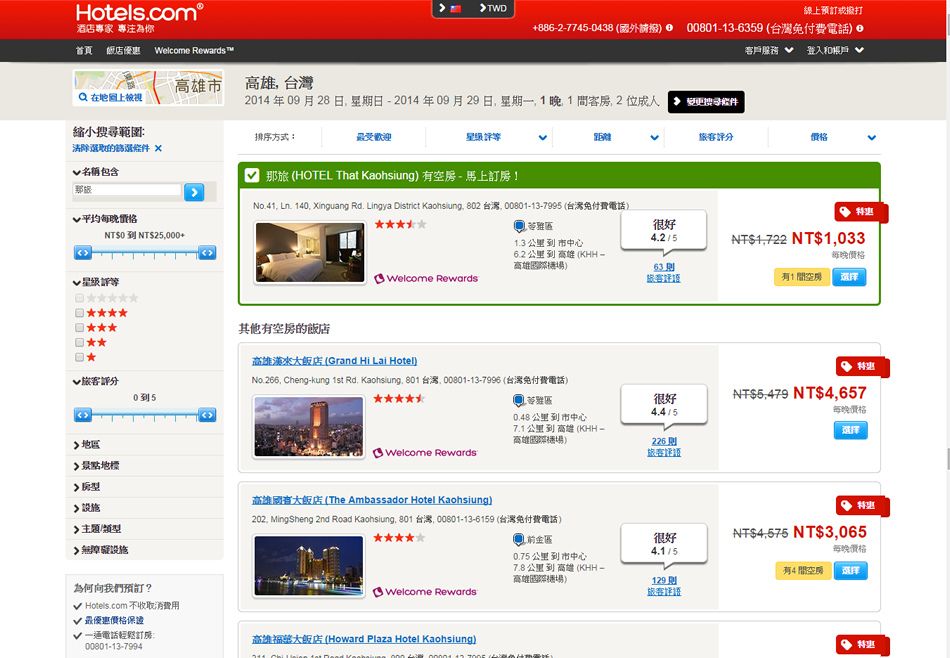Click district pin icon for HOTEL That Kaohsiung
Image resolution: width=950 pixels, height=658 pixels.
tap(519, 226)
